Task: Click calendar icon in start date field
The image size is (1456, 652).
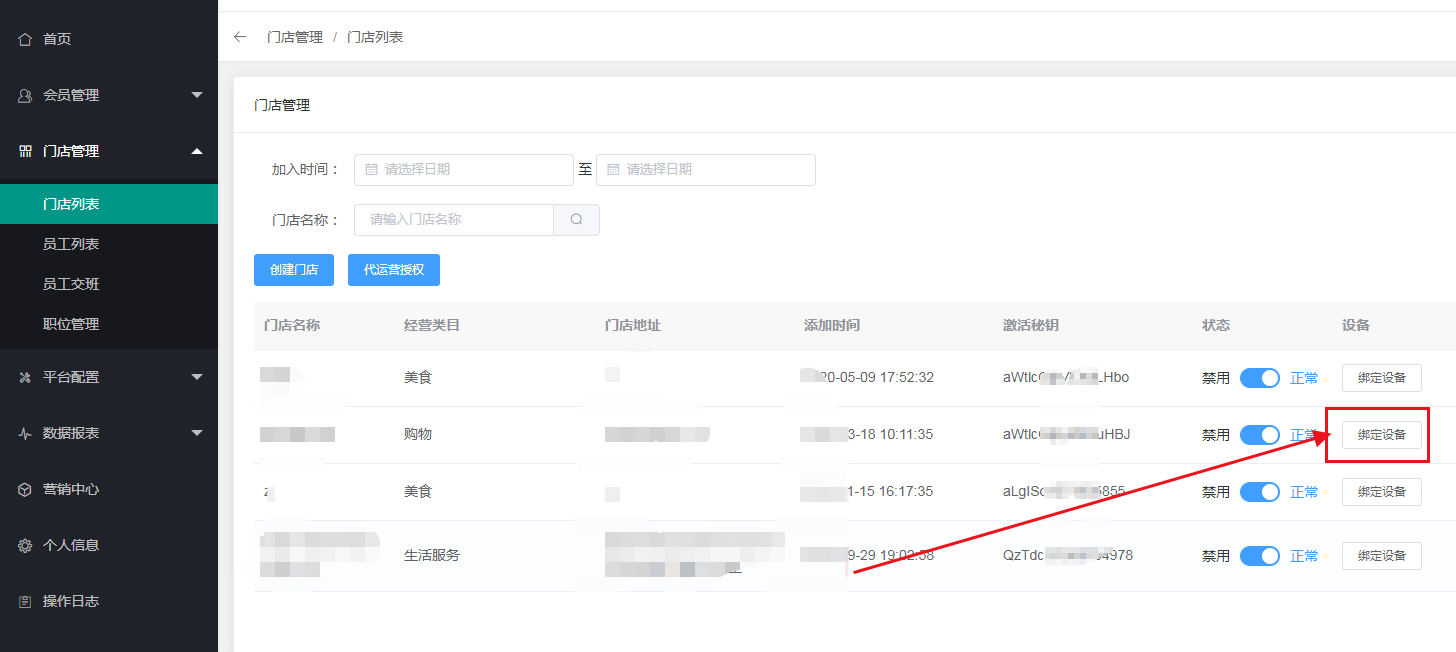Action: (x=371, y=170)
